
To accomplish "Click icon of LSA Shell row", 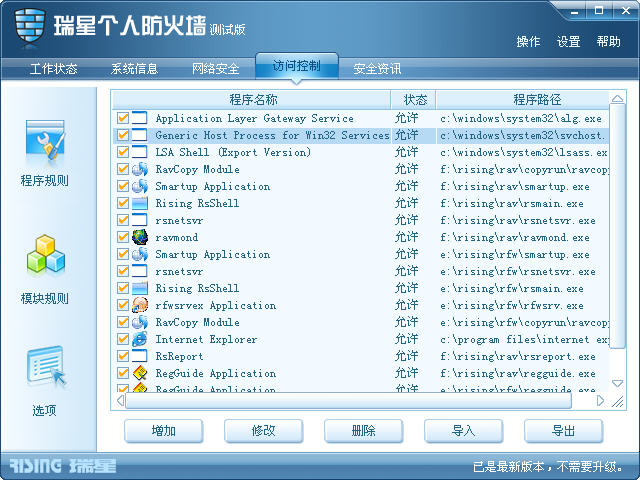I will click(140, 152).
